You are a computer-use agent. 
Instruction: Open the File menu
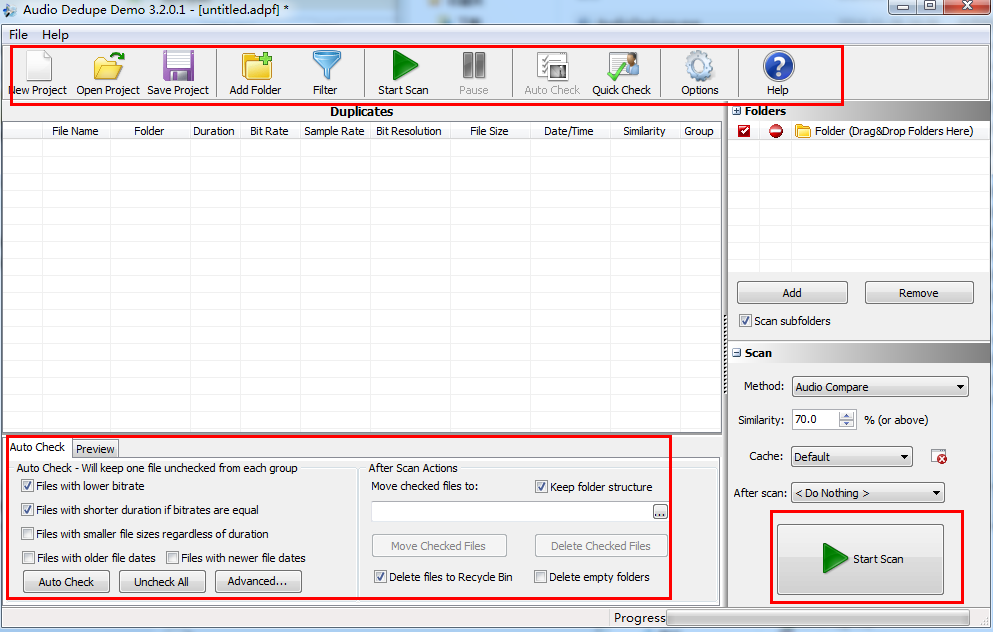tap(18, 35)
